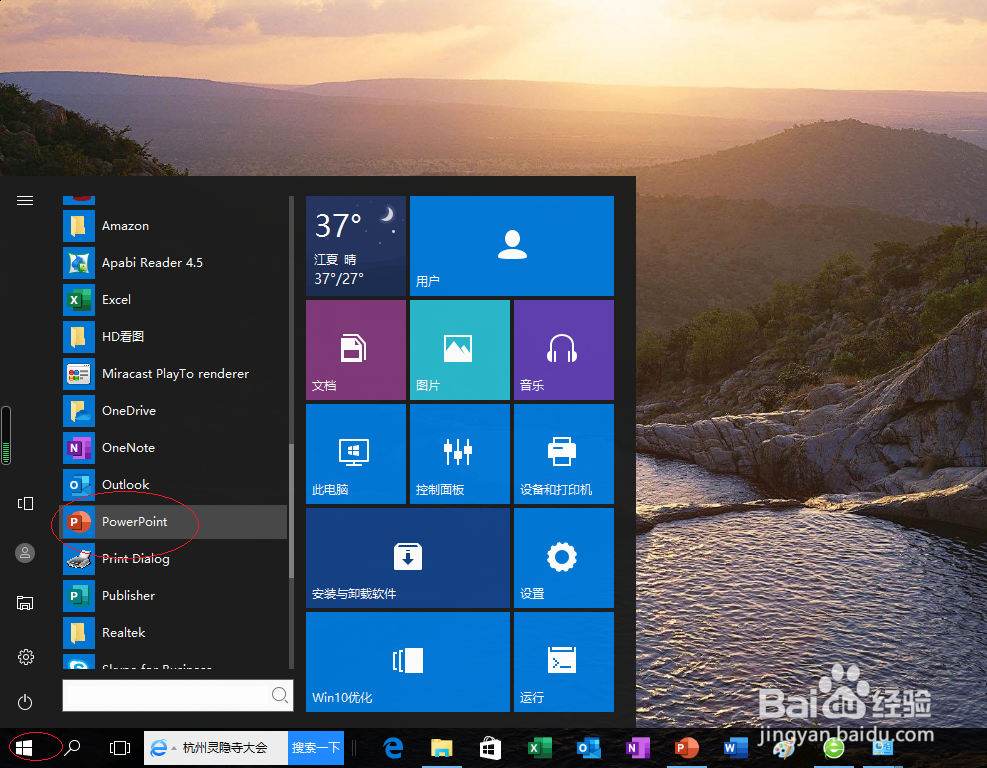Launch Outlook from the app list
This screenshot has width=987, height=768.
click(x=174, y=485)
